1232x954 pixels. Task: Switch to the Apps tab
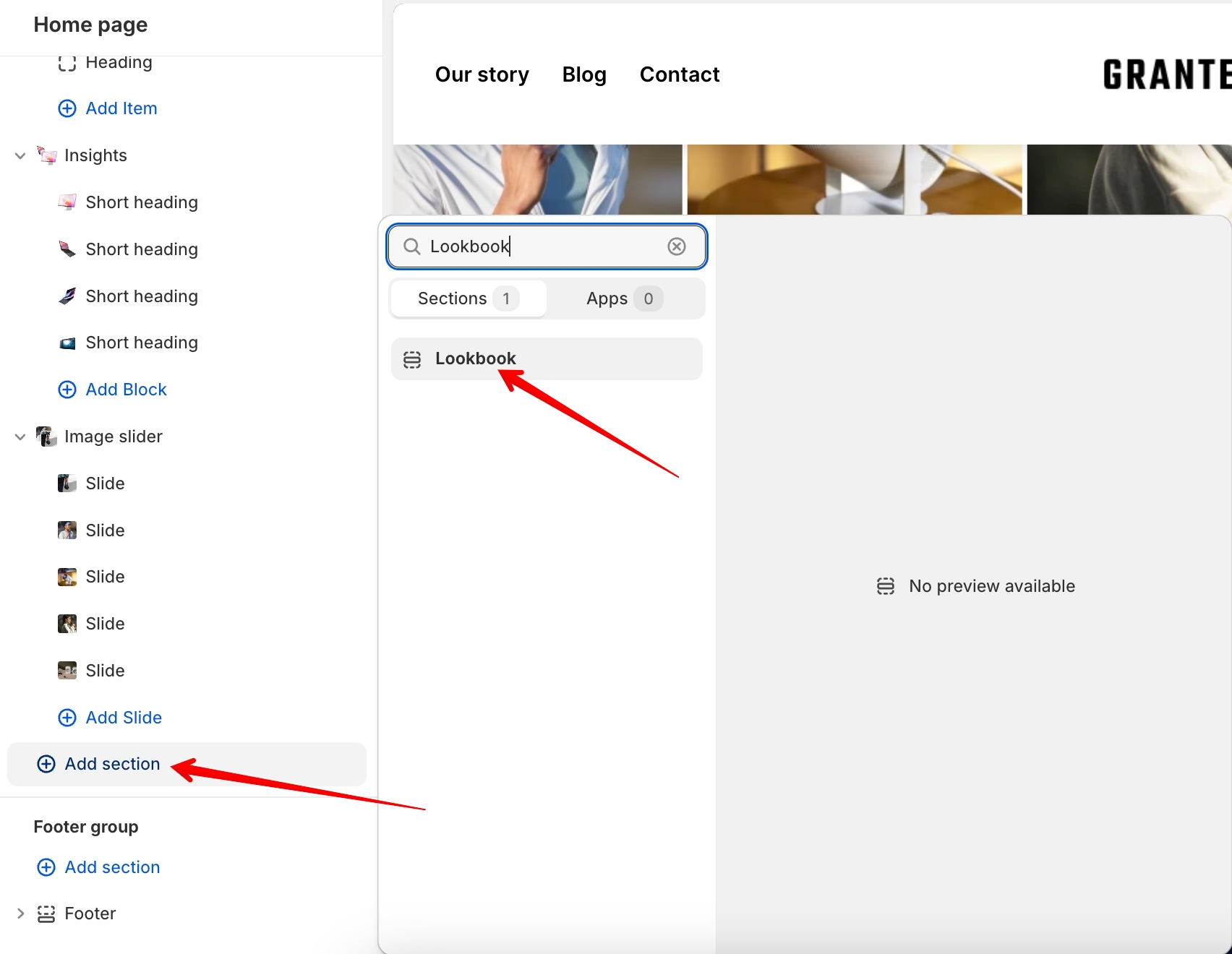623,298
